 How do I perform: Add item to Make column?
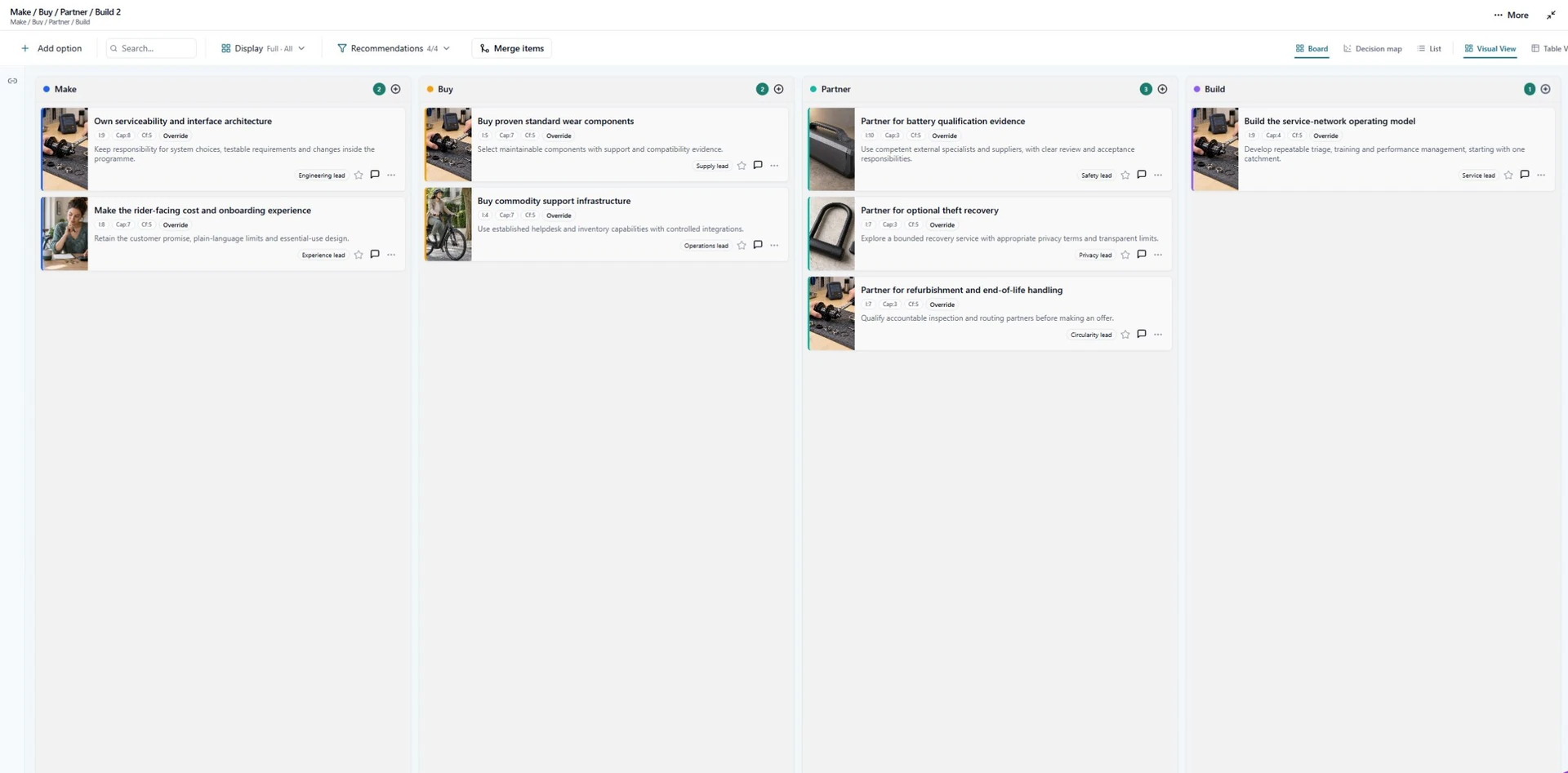(395, 89)
